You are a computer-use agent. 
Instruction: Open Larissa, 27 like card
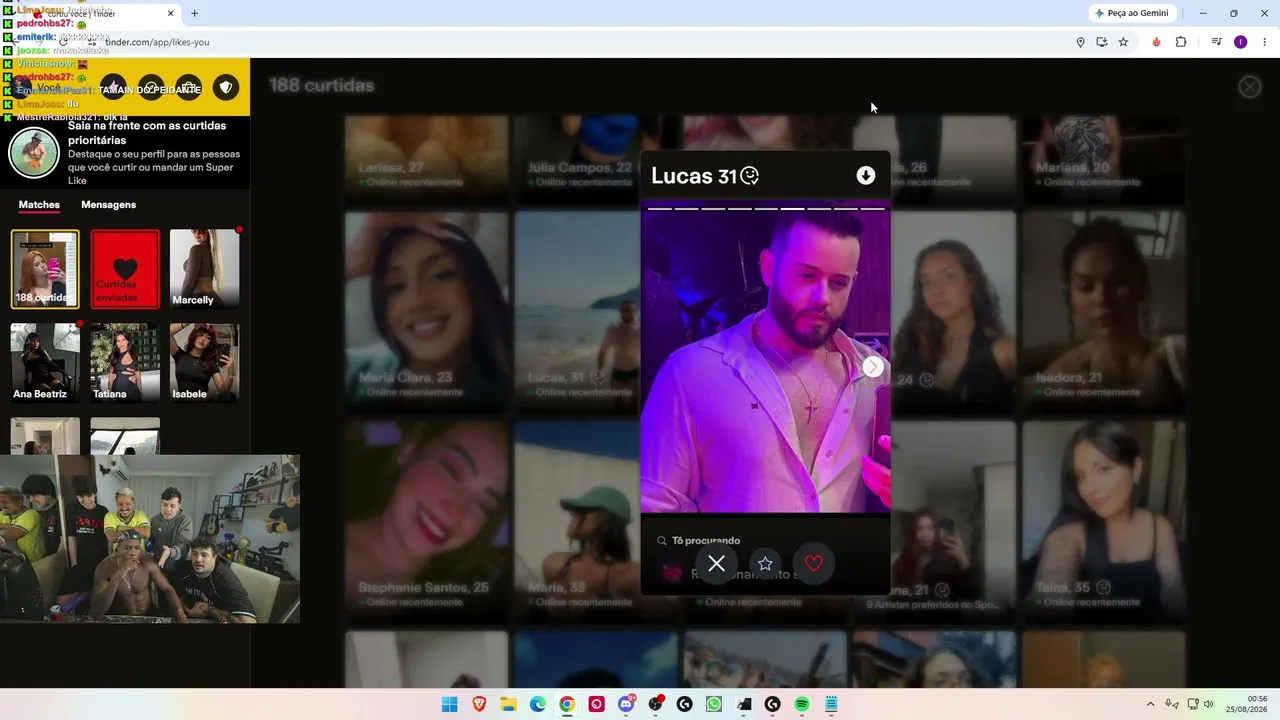[426, 158]
